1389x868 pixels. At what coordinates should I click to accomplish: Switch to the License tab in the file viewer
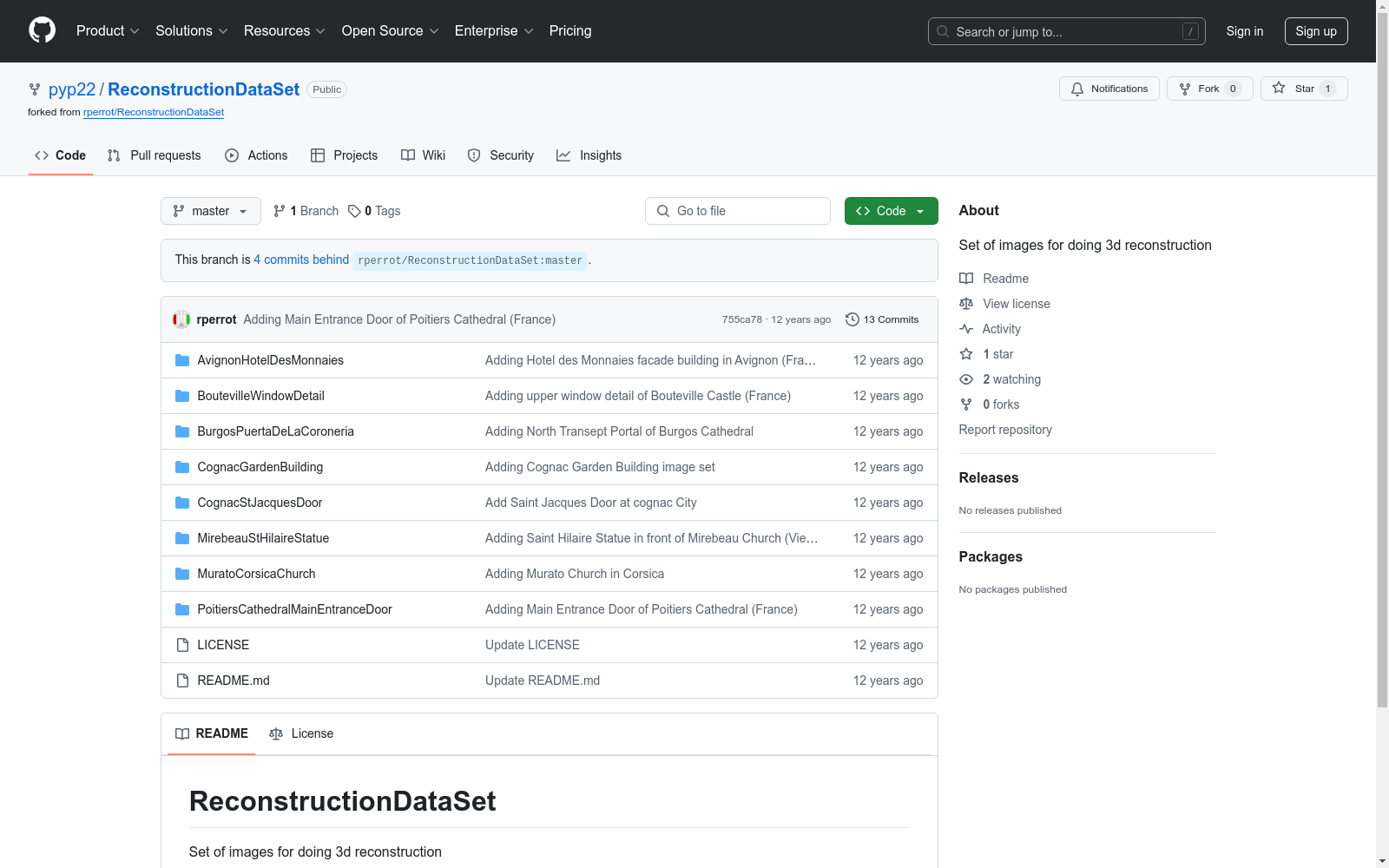click(x=301, y=733)
